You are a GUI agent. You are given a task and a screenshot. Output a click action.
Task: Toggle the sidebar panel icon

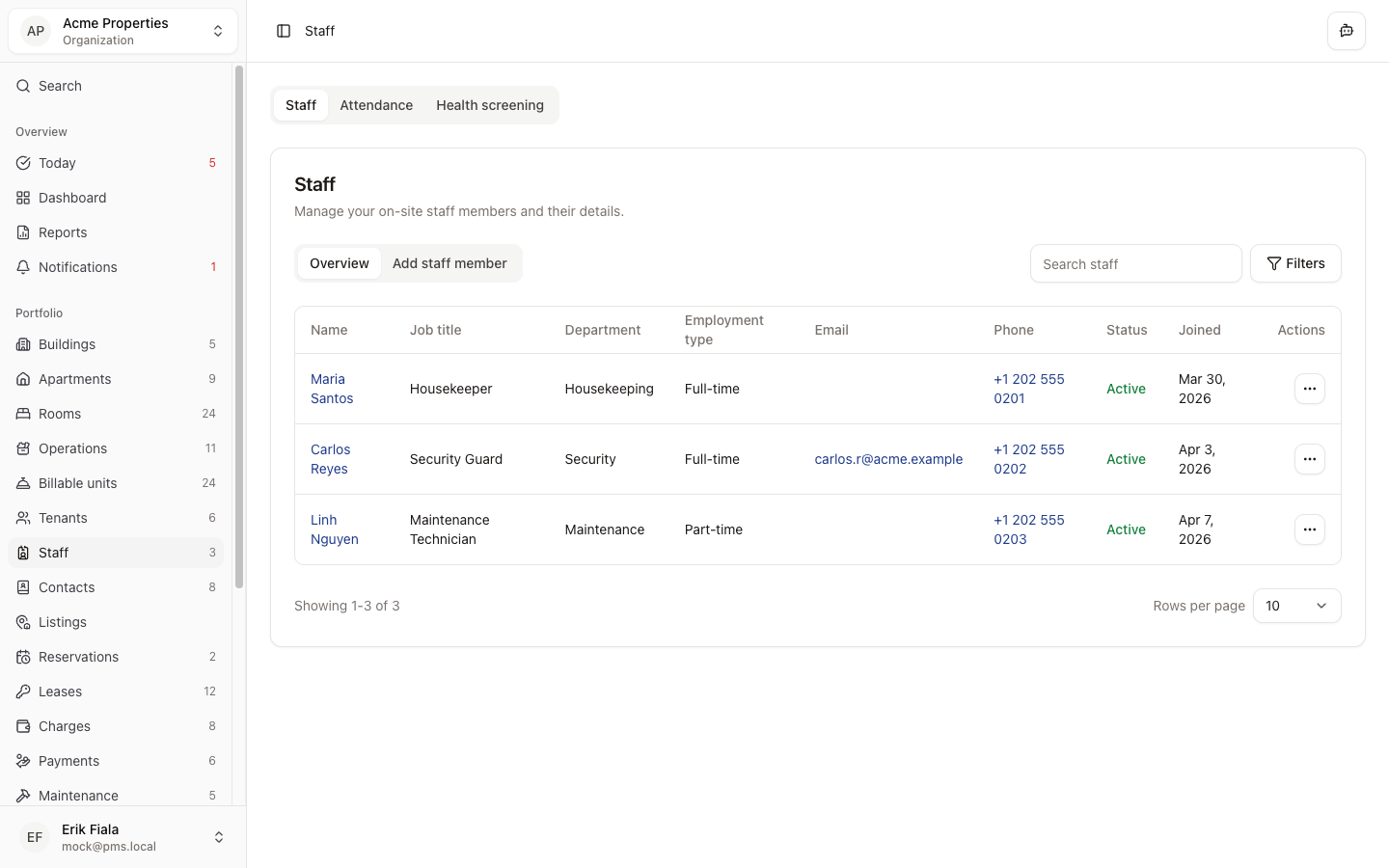click(x=284, y=31)
